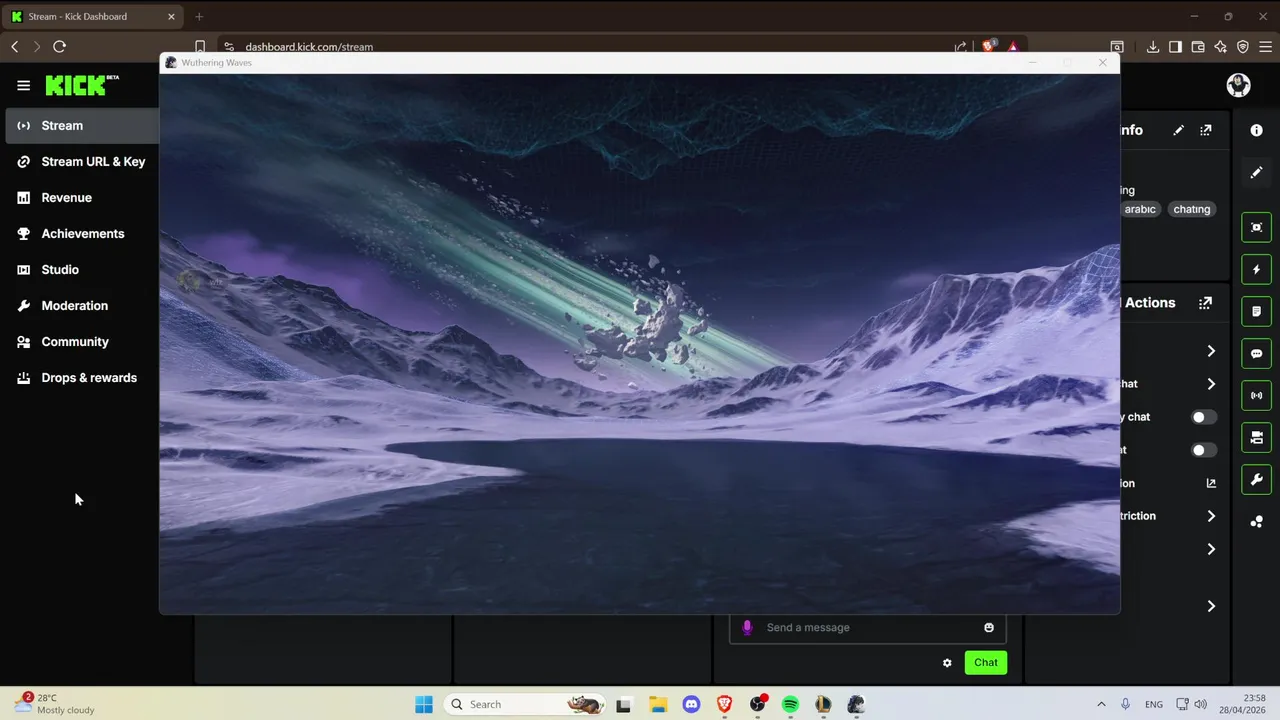
Task: Toggle the browser sidebar panel
Action: point(1175,46)
